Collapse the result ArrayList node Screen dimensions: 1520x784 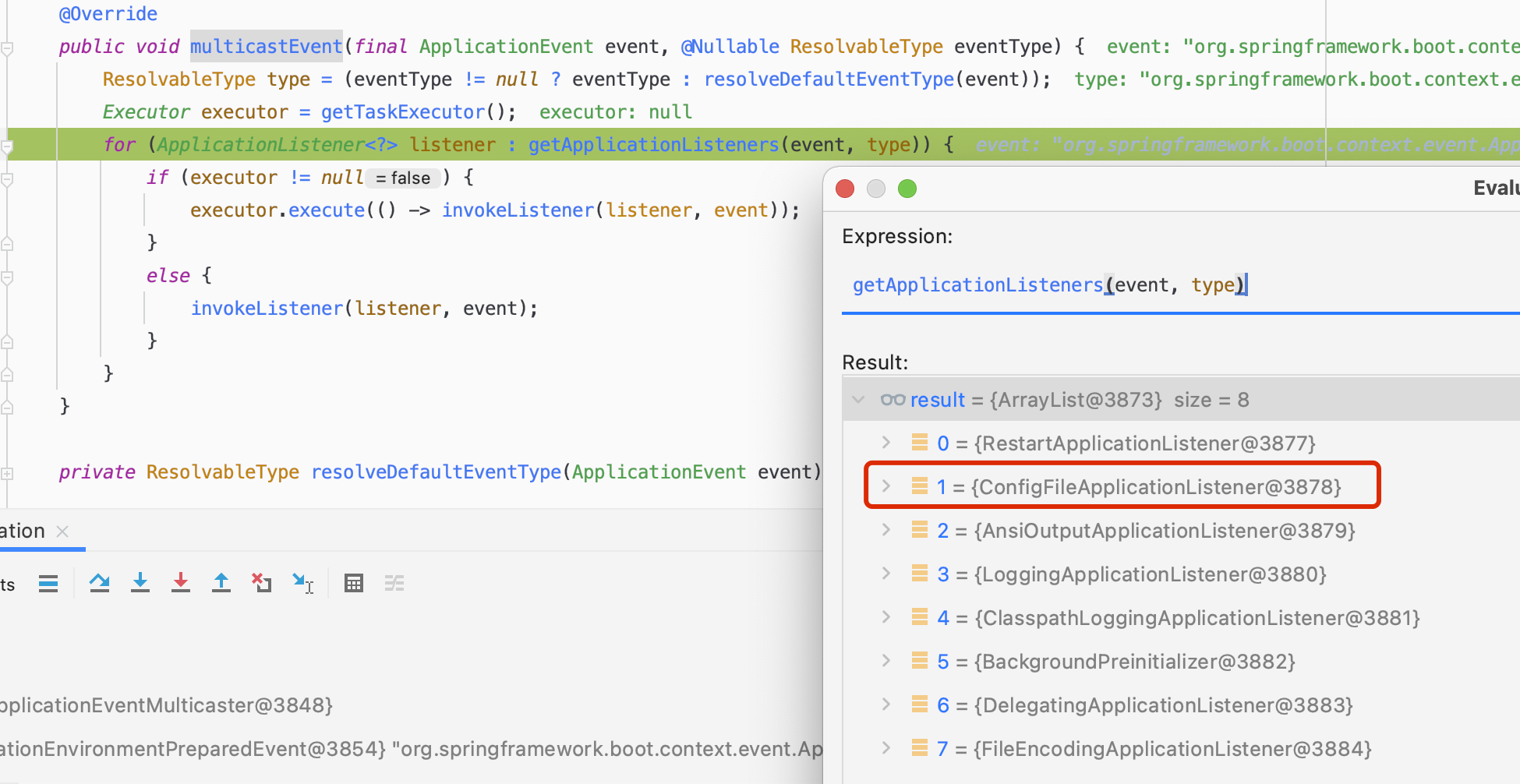pyautogui.click(x=858, y=400)
